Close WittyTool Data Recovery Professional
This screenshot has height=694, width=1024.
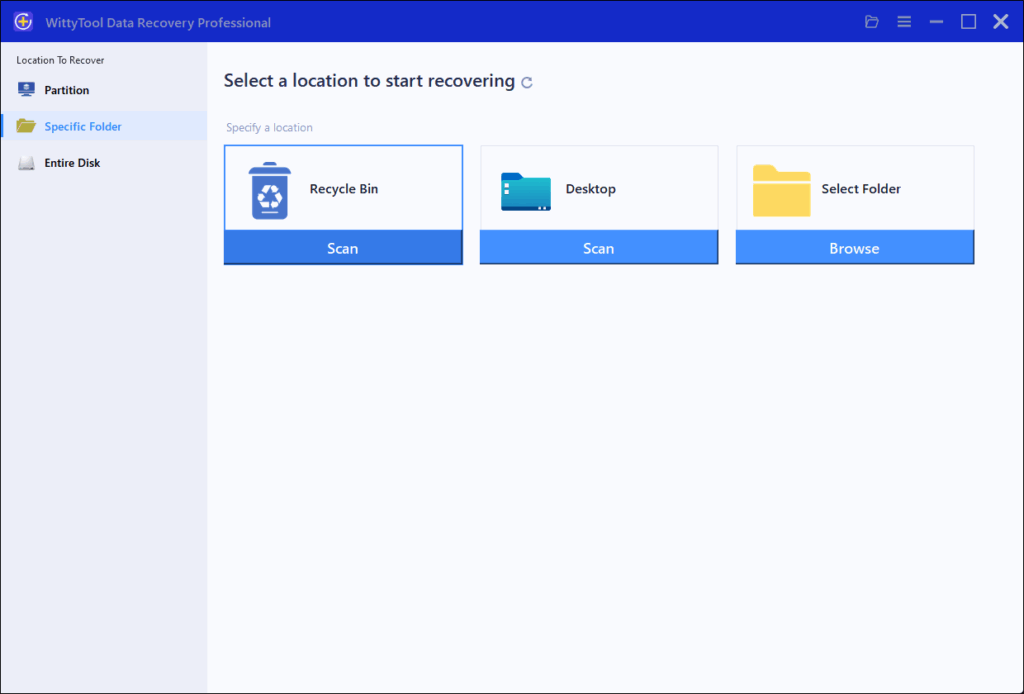1000,22
